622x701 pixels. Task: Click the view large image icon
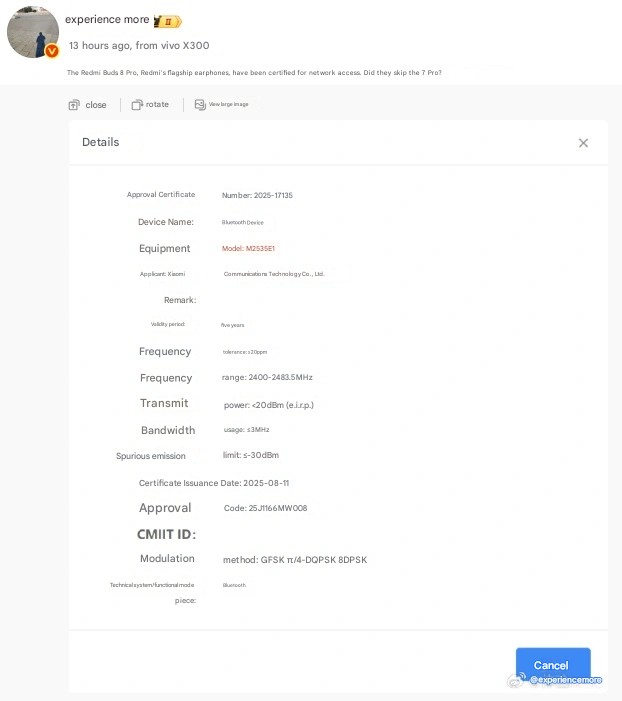click(x=200, y=105)
